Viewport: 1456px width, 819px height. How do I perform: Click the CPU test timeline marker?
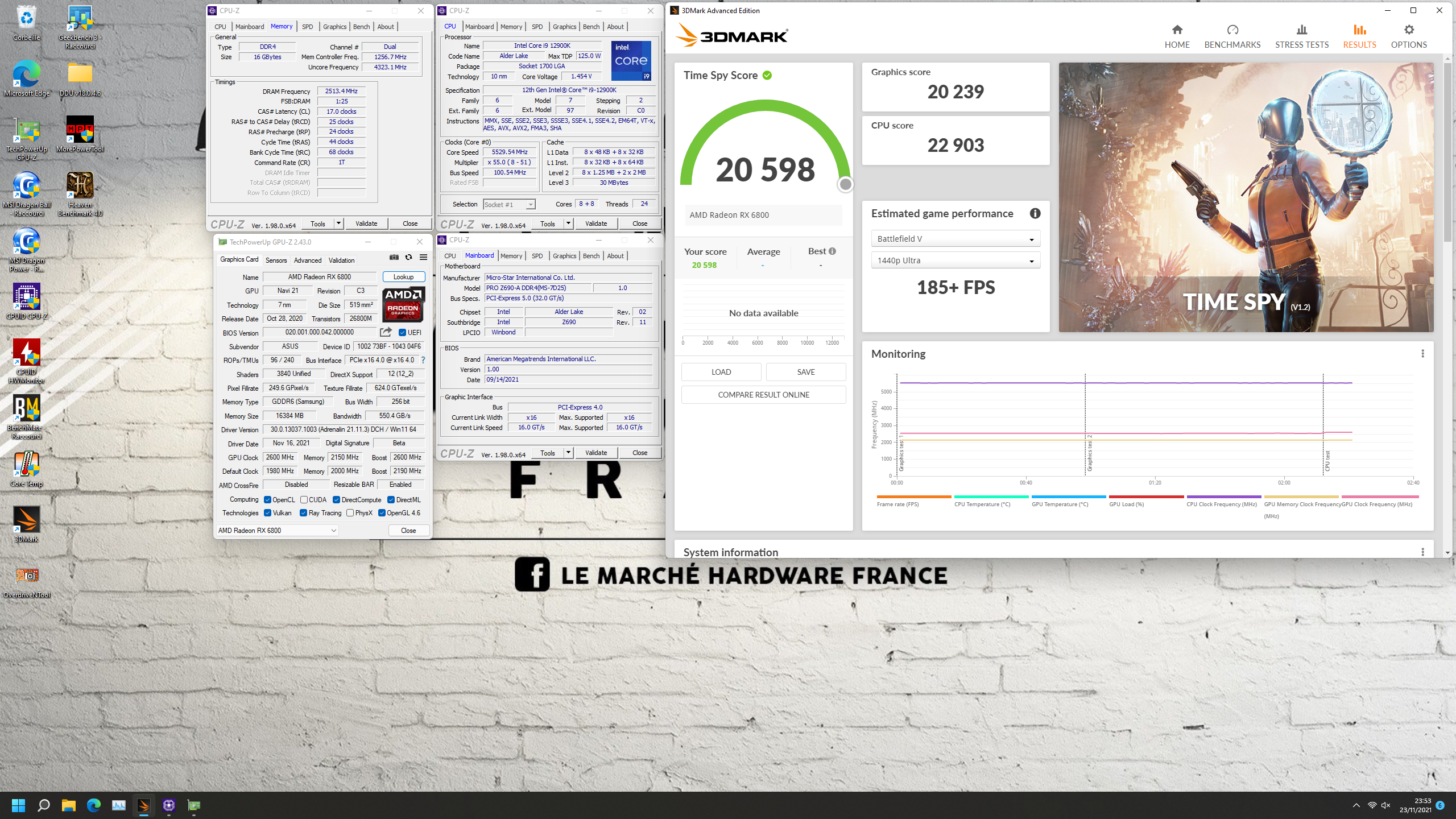1323,424
